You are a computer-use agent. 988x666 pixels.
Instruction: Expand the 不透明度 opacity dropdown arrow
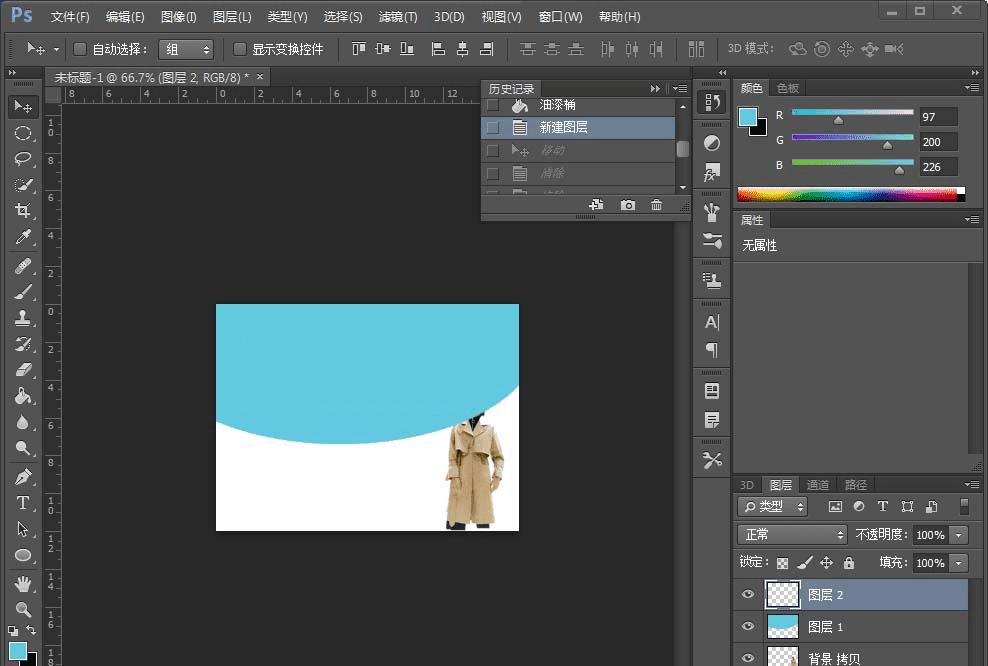[x=959, y=535]
